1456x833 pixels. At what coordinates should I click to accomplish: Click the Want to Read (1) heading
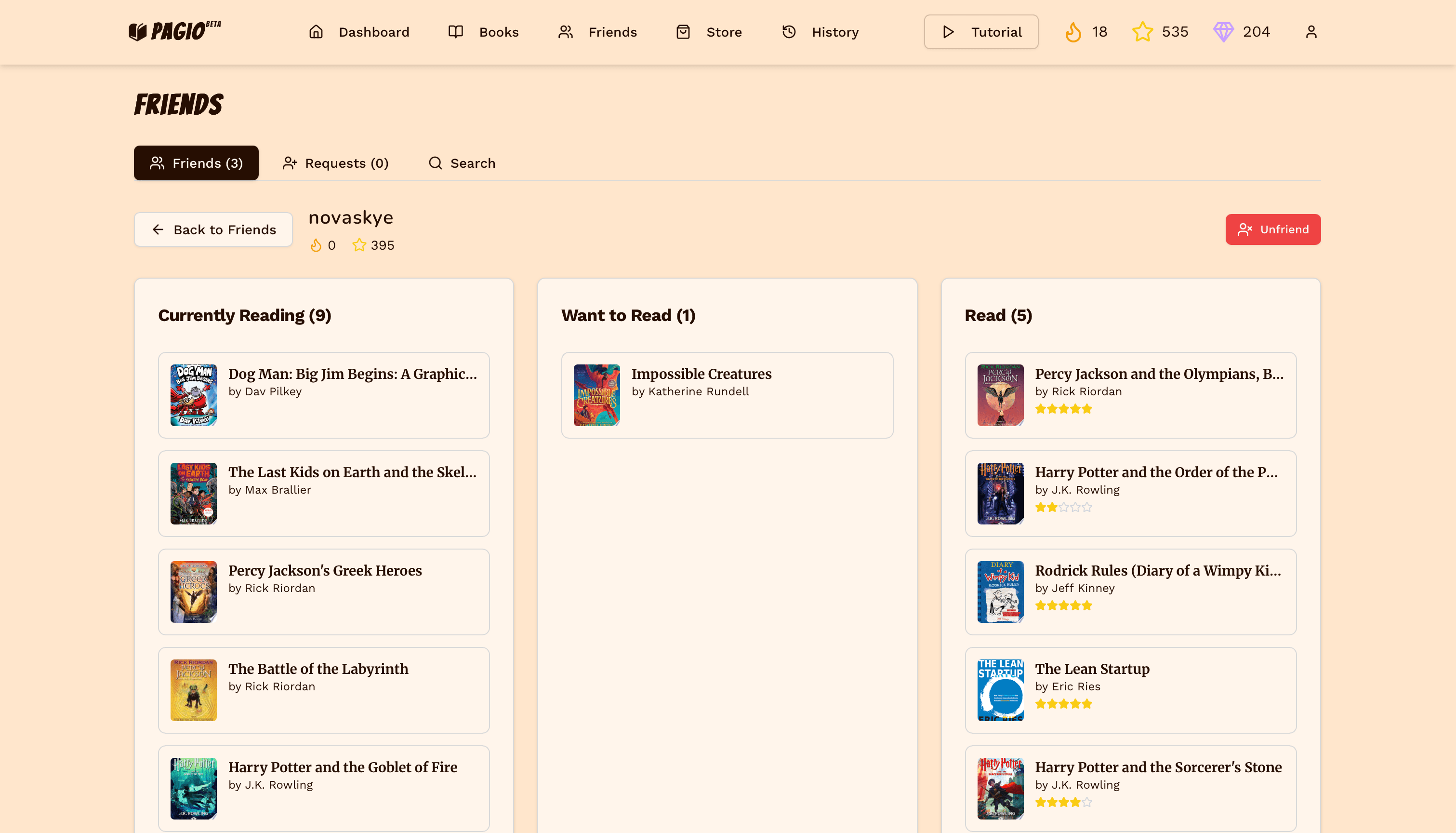click(x=628, y=315)
